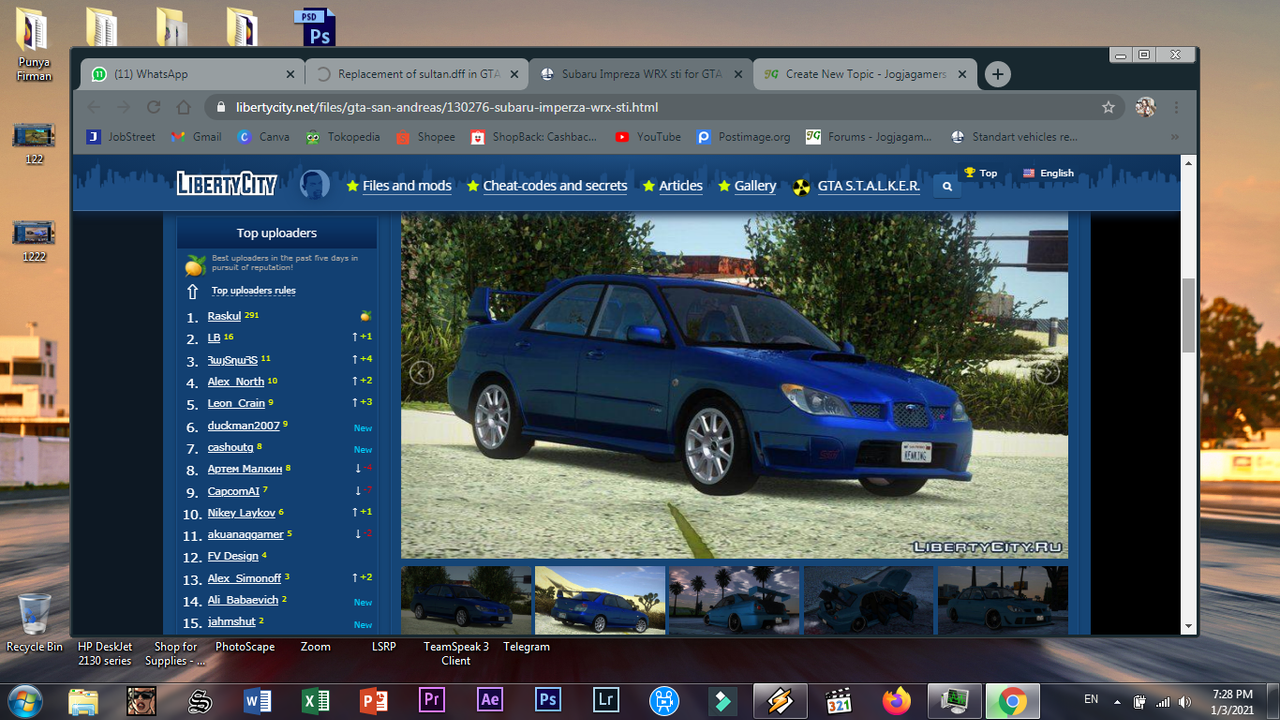
Task: Launch PowerPoint from the taskbar
Action: click(374, 701)
